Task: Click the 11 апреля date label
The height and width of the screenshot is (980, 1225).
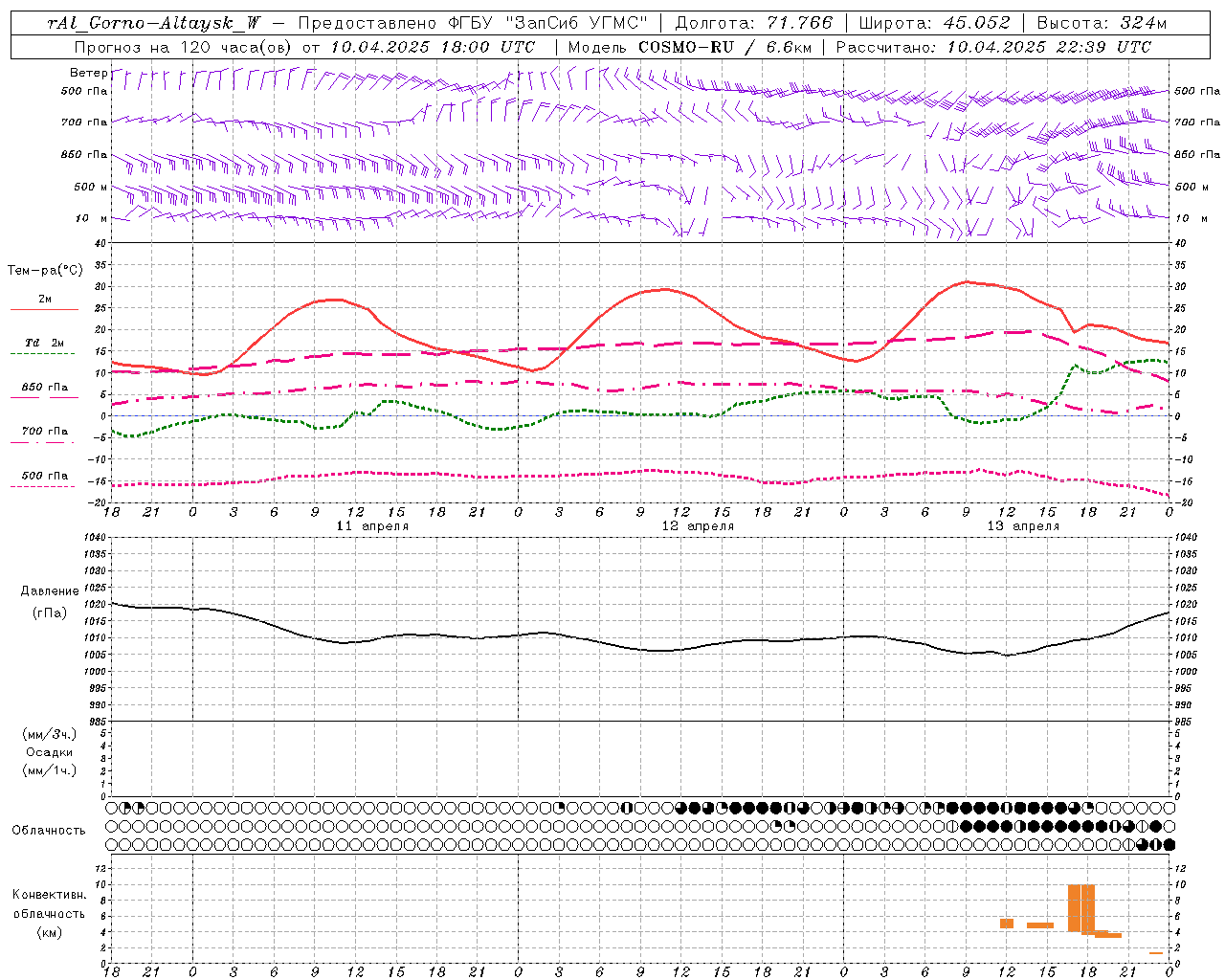Action: click(372, 526)
